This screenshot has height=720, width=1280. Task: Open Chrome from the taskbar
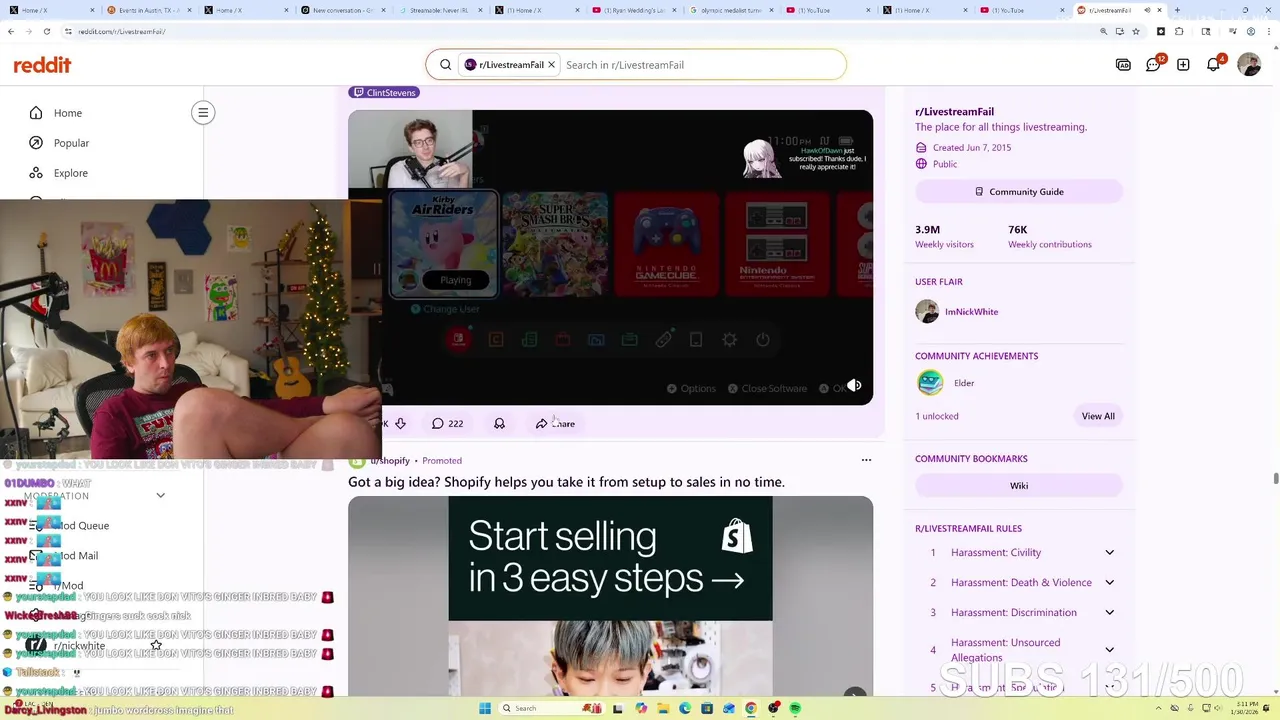click(751, 708)
